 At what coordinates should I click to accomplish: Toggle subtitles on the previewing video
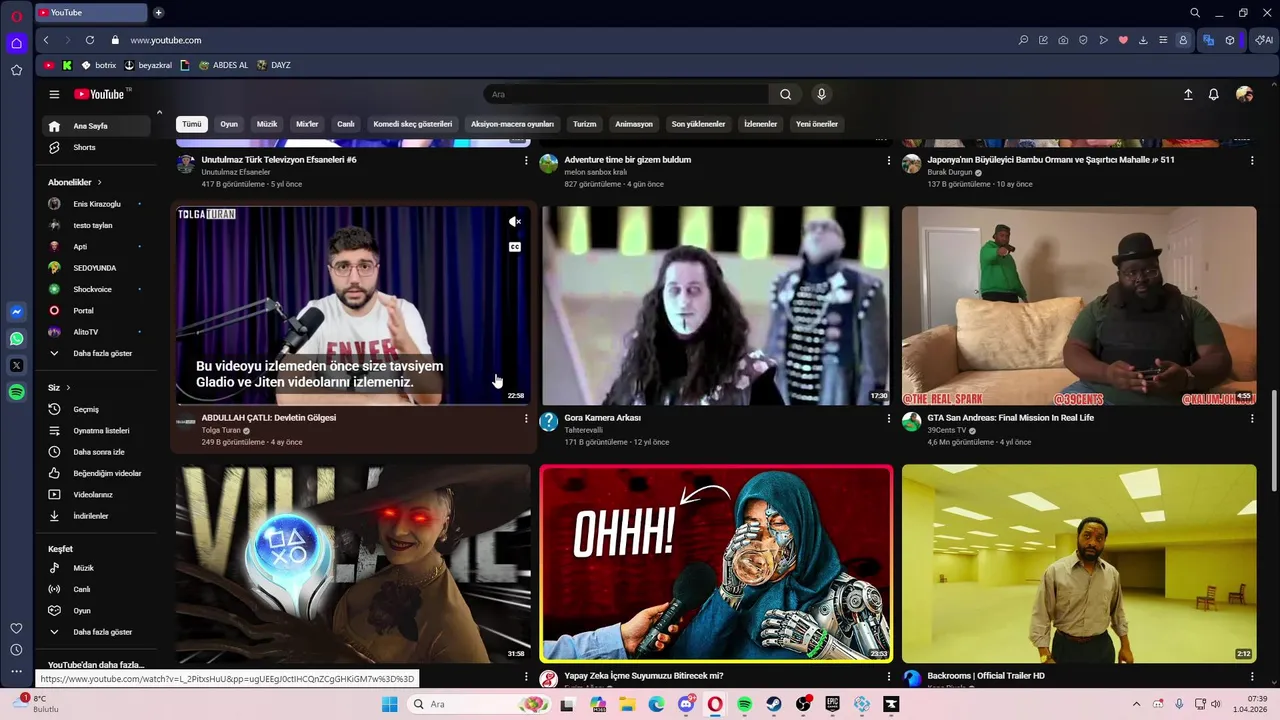point(515,247)
